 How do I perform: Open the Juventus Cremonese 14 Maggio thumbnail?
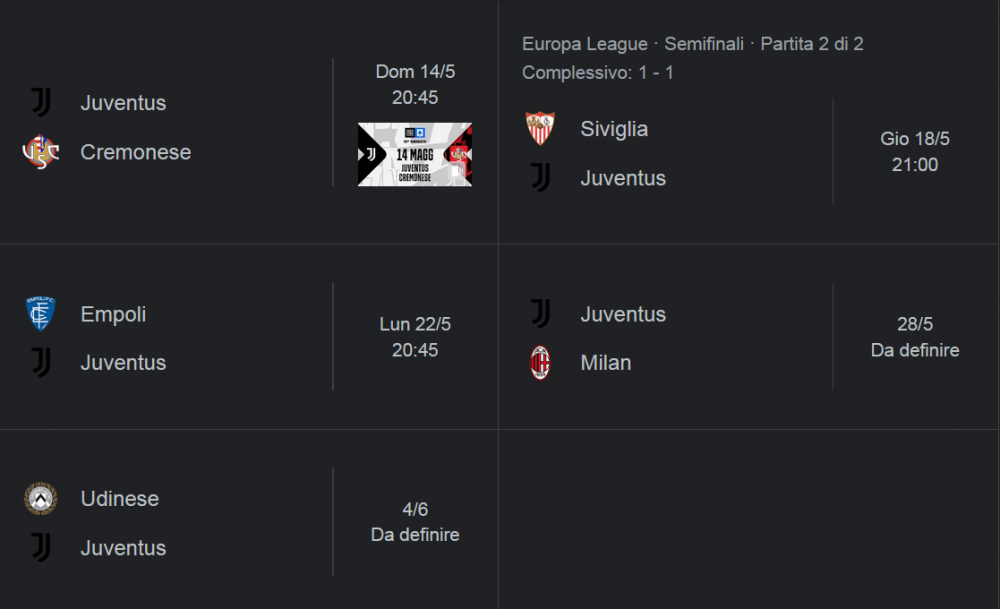[415, 154]
